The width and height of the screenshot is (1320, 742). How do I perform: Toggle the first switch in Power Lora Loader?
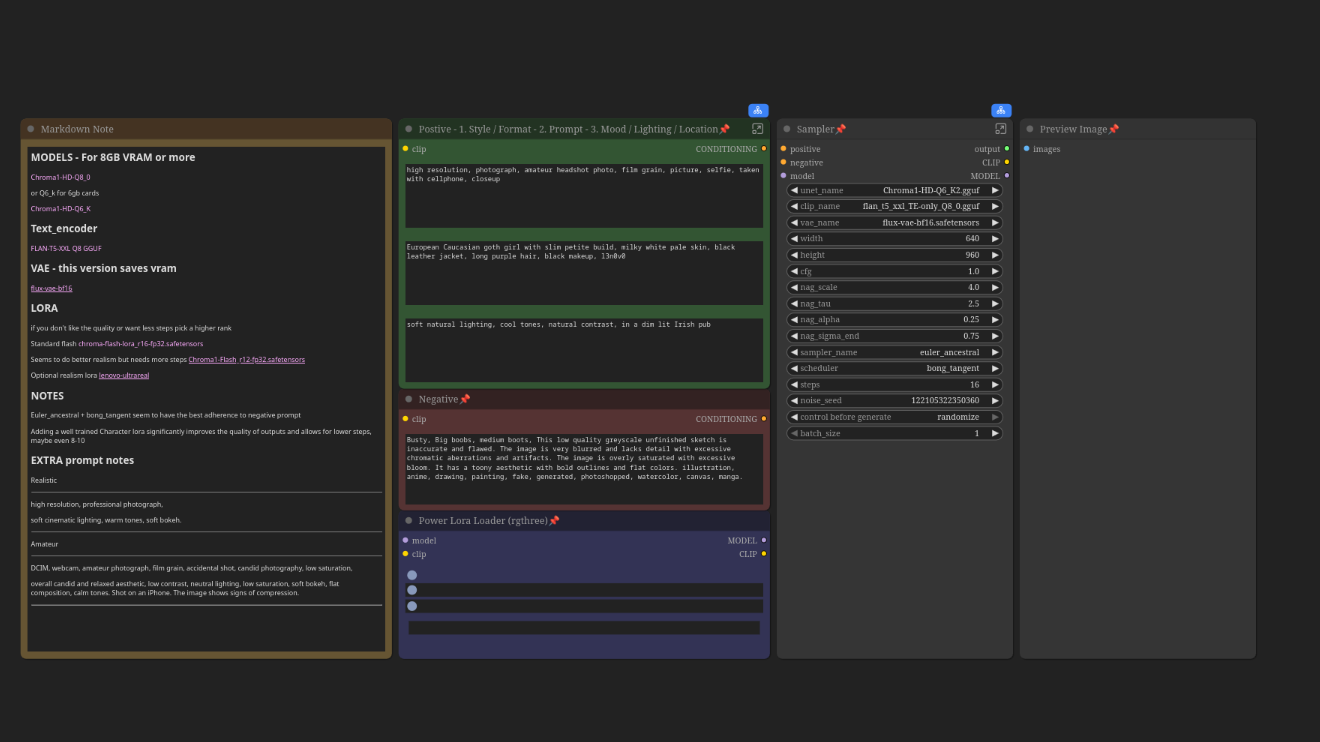click(x=412, y=575)
